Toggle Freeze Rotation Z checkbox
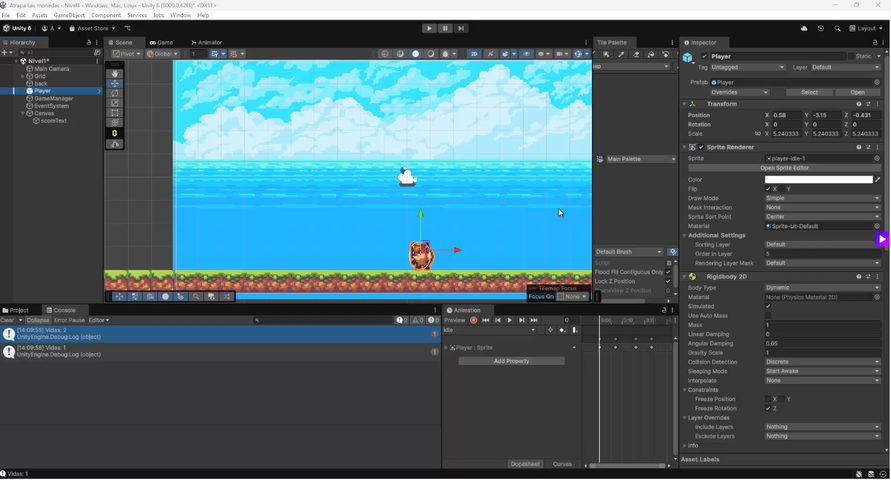The width and height of the screenshot is (891, 480). 768,408
